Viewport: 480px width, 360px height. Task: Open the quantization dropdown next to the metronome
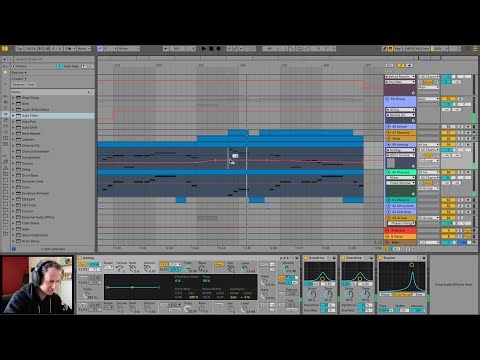click(x=83, y=49)
